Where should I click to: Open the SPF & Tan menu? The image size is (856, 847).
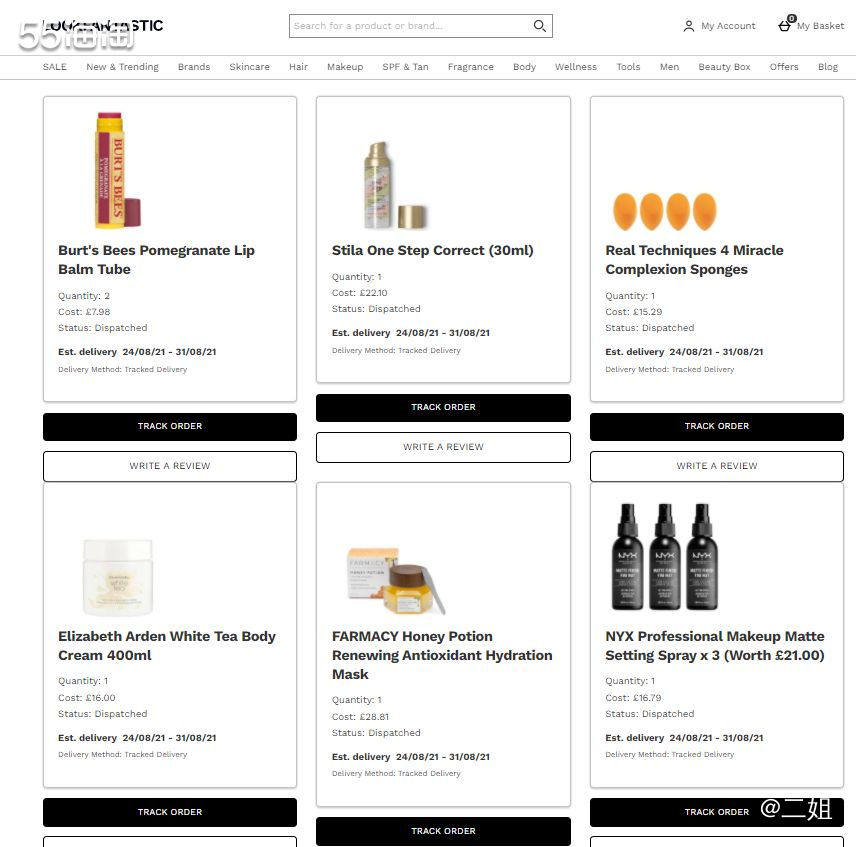tap(405, 67)
